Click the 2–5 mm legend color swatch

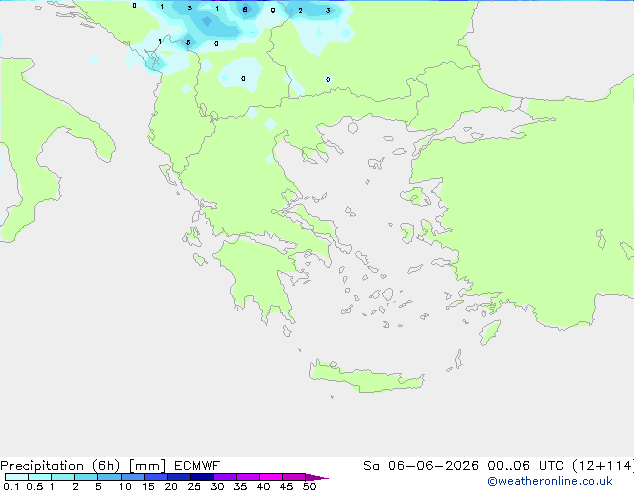click(86, 477)
